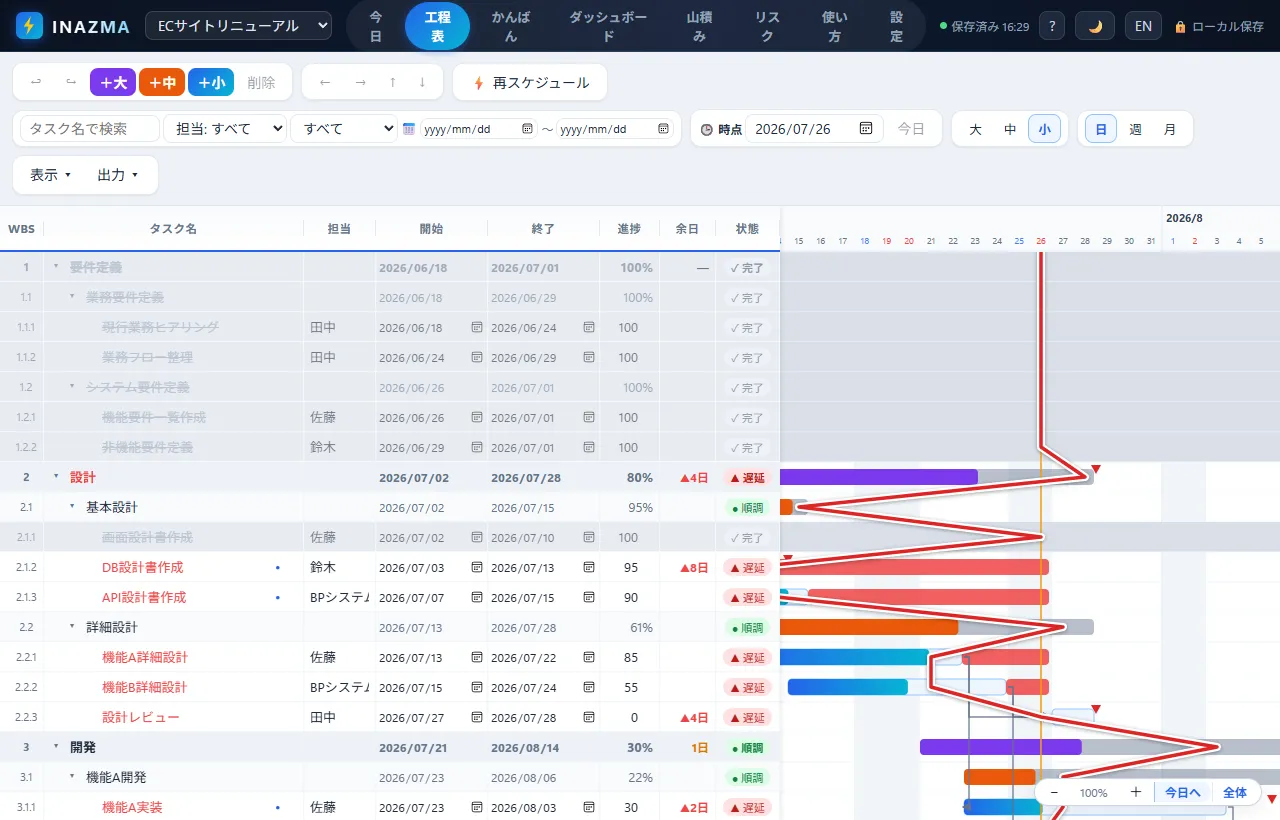The height and width of the screenshot is (820, 1280).
Task: Open end date picker for 機能B詳細設計 row
Action: point(589,687)
